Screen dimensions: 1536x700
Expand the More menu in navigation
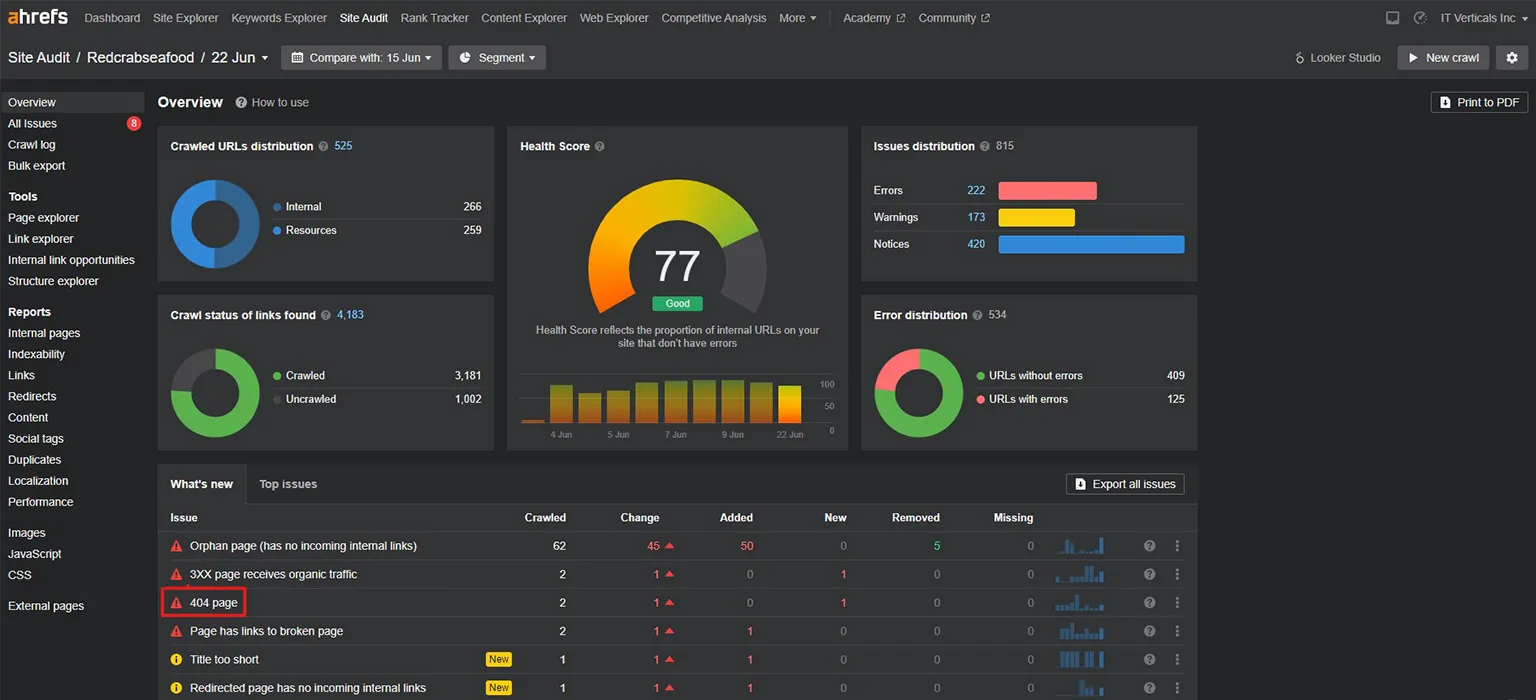coord(797,18)
